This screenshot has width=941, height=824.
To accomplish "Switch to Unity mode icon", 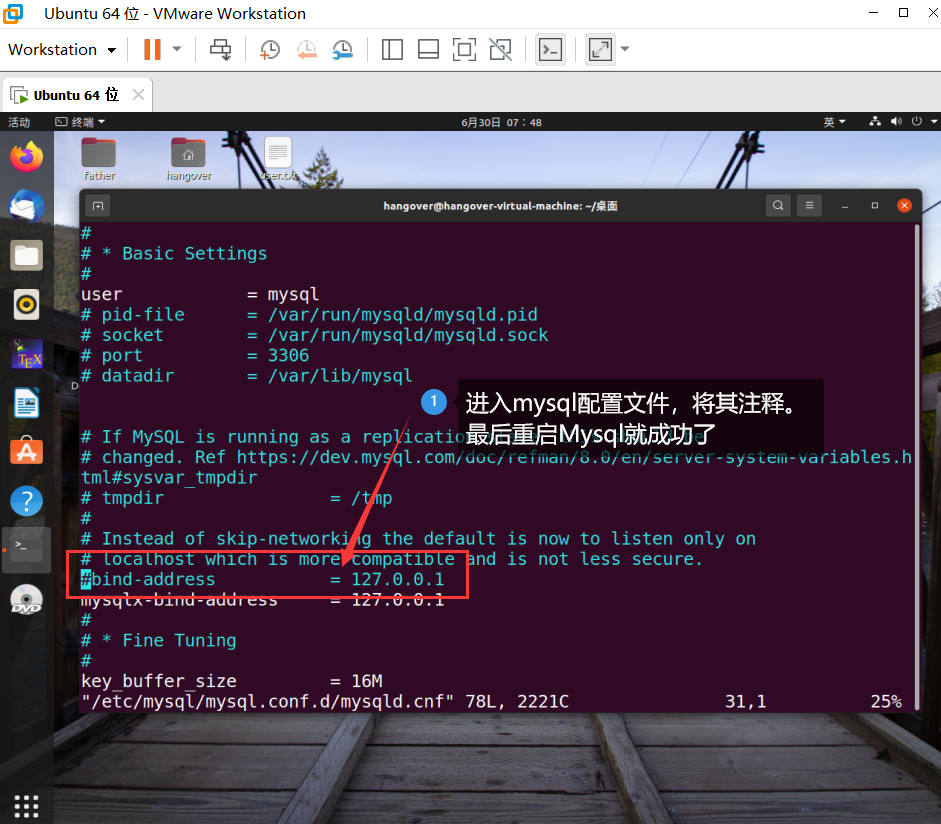I will 501,50.
